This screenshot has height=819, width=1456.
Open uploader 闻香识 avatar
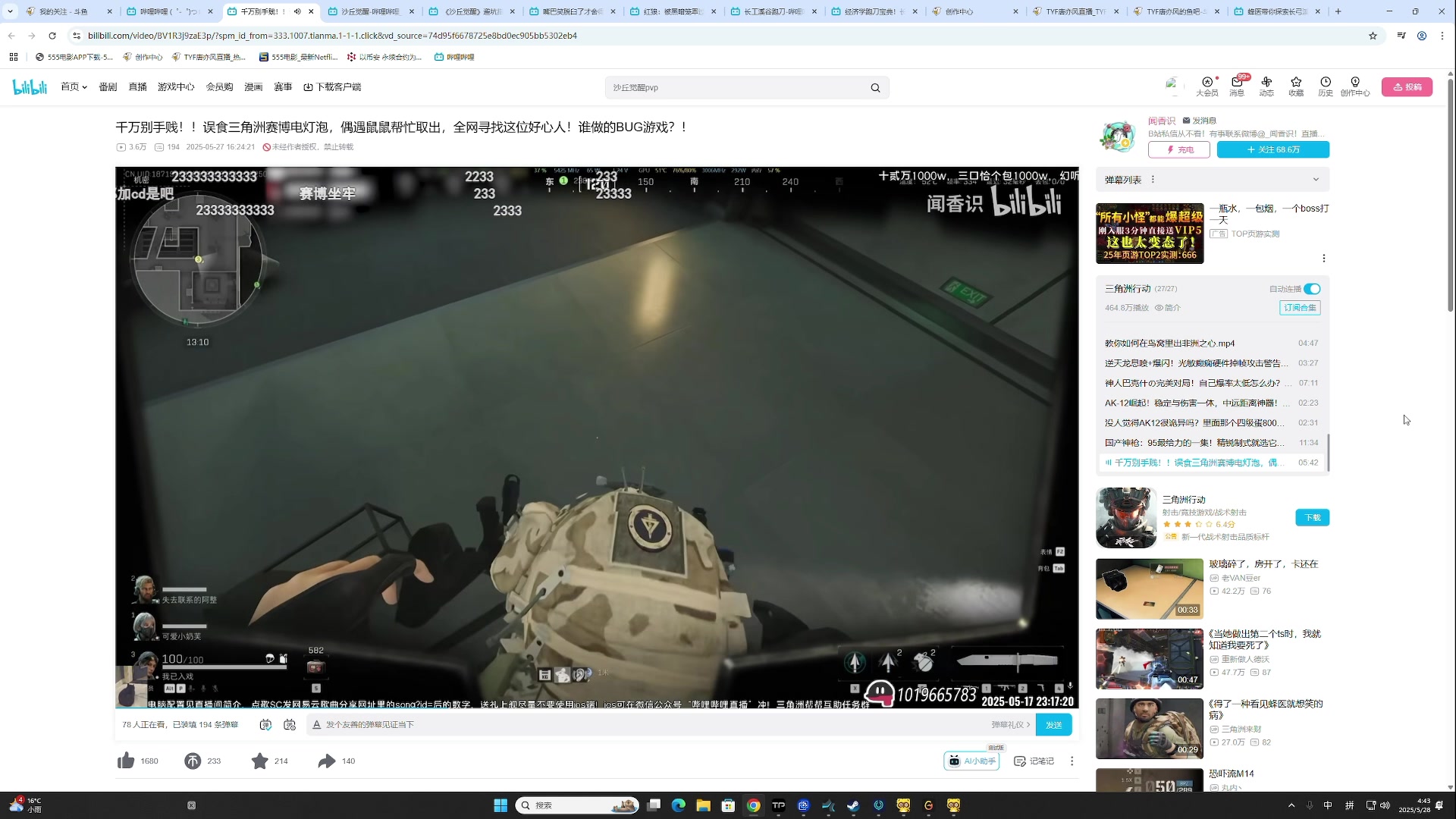(x=1117, y=136)
